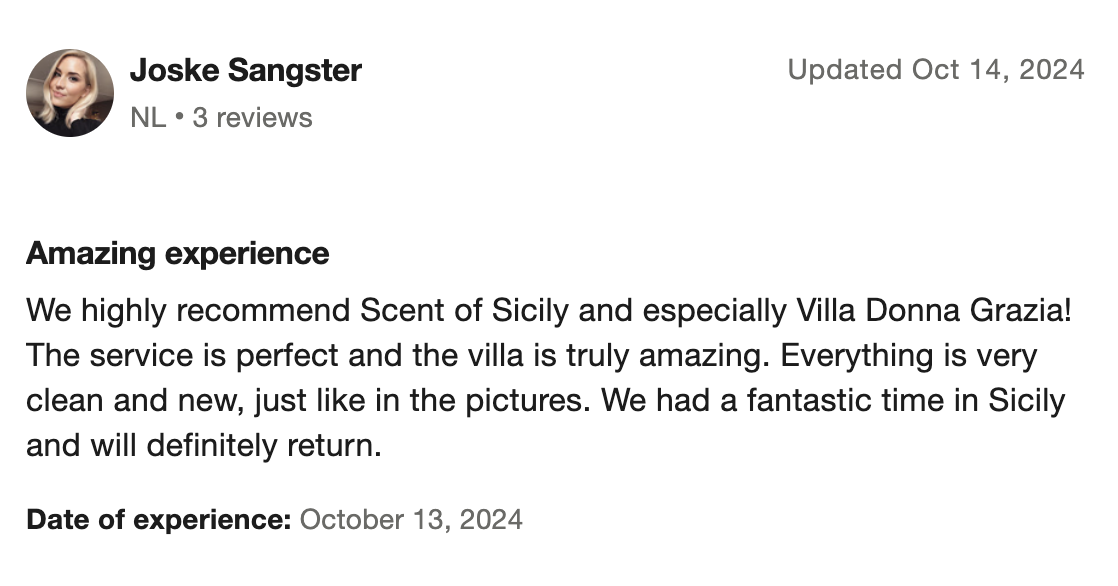Click the "3 reviews" count
The width and height of the screenshot is (1118, 586).
point(252,118)
